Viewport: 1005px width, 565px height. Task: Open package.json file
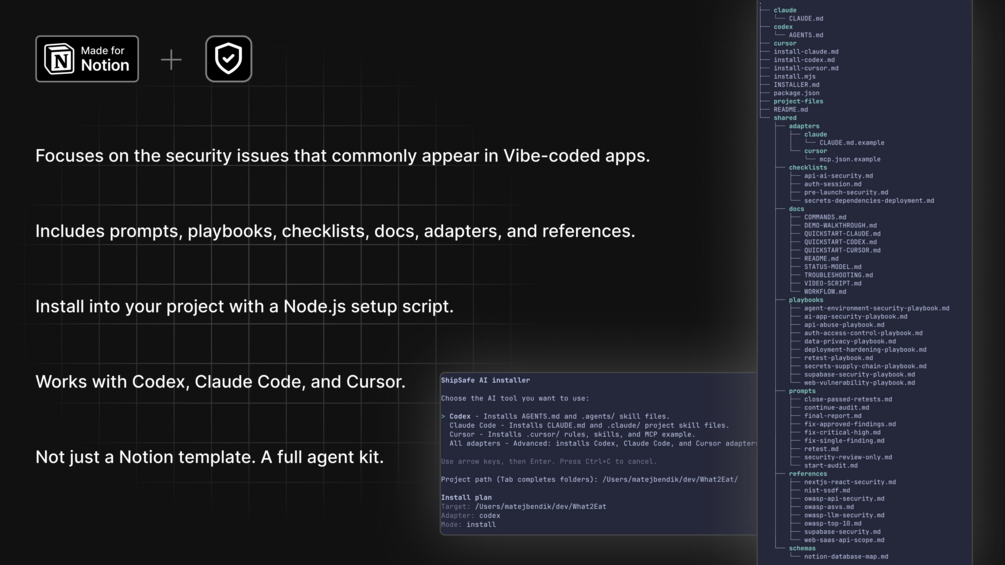(796, 94)
